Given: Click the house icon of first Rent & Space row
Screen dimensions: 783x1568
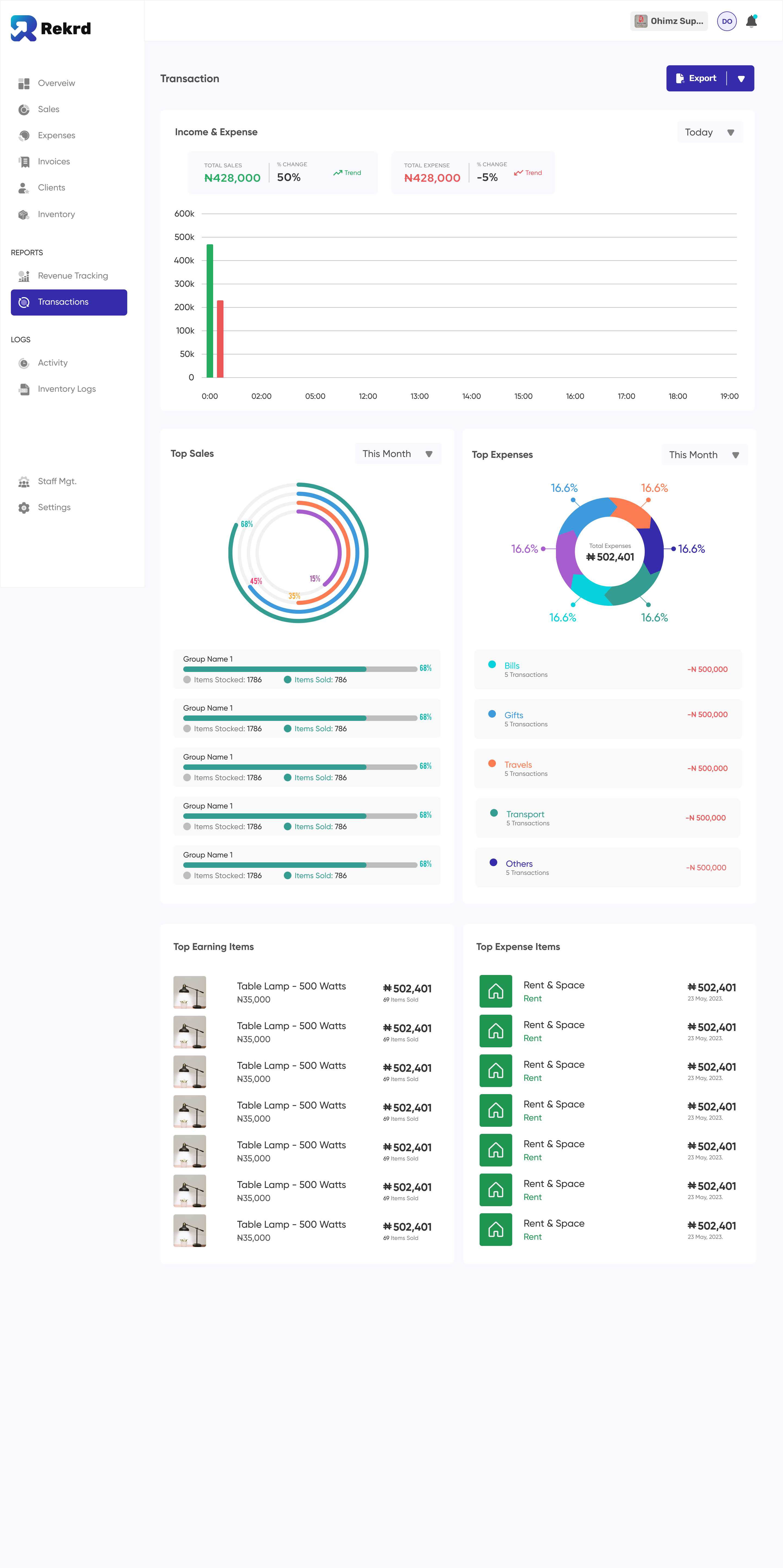Looking at the screenshot, I should click(496, 991).
